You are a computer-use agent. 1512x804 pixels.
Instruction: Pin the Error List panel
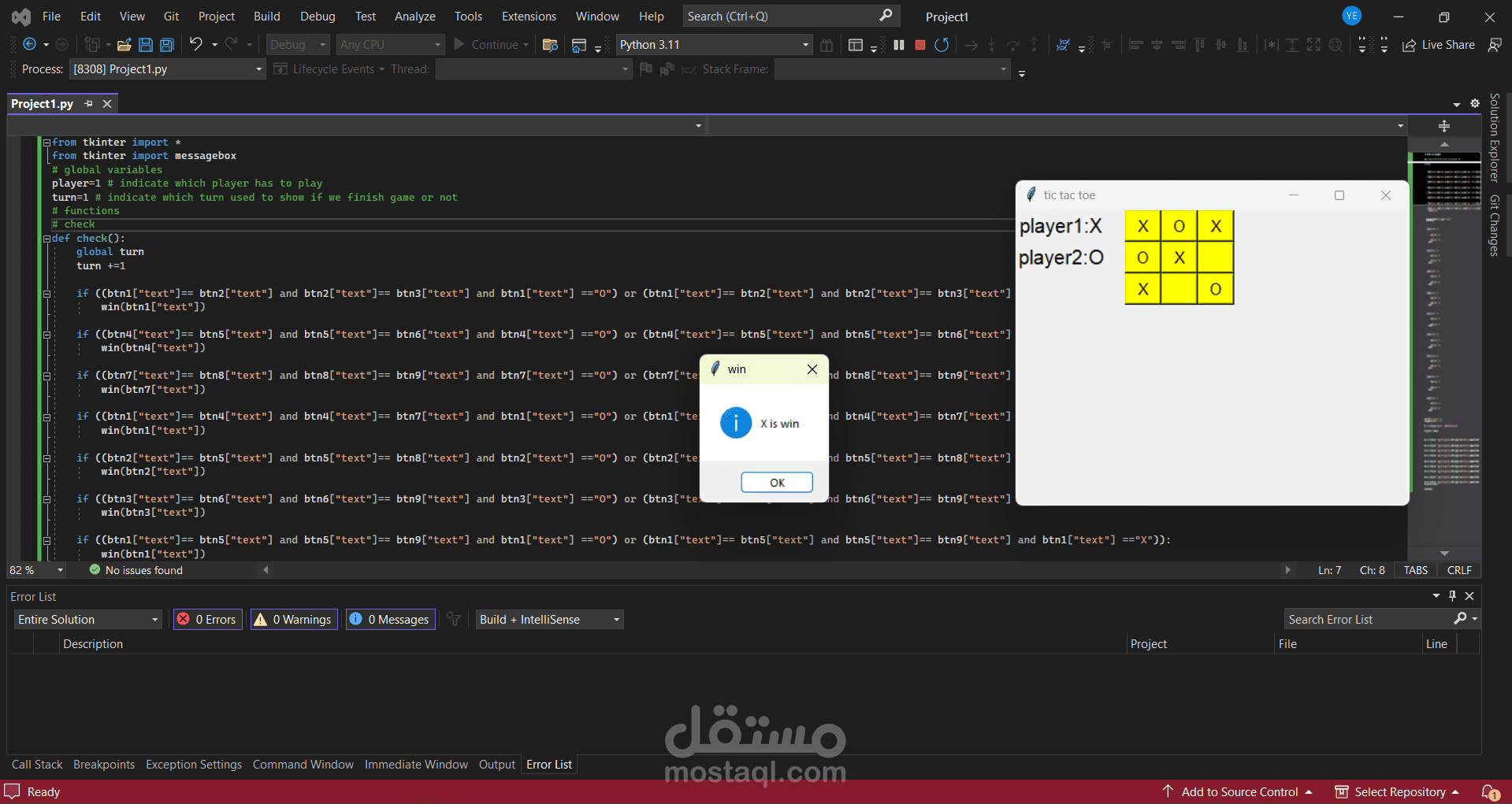(x=1453, y=596)
